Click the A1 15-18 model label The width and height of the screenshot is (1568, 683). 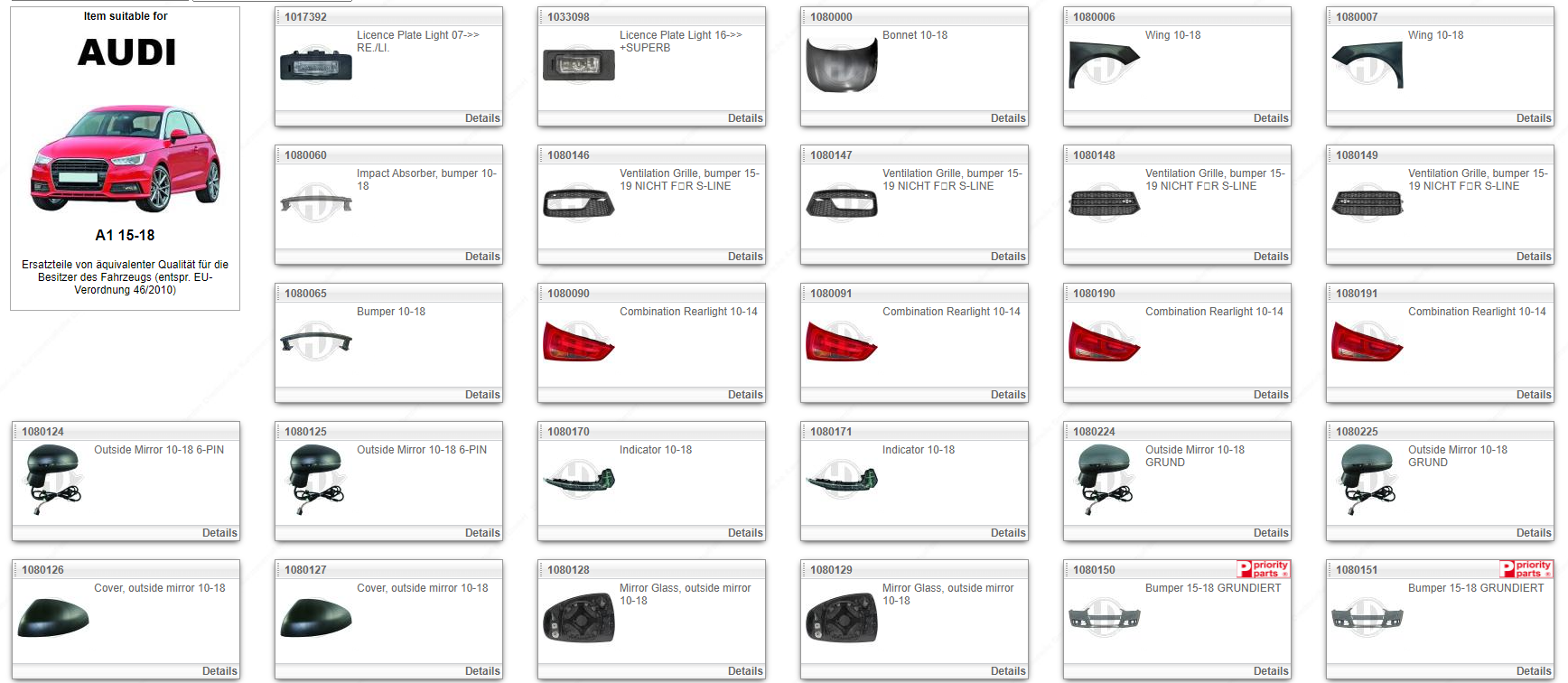tap(125, 235)
